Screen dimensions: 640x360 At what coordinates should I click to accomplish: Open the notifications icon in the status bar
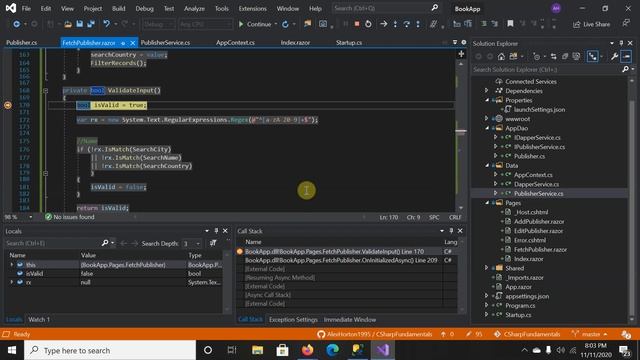click(626, 334)
